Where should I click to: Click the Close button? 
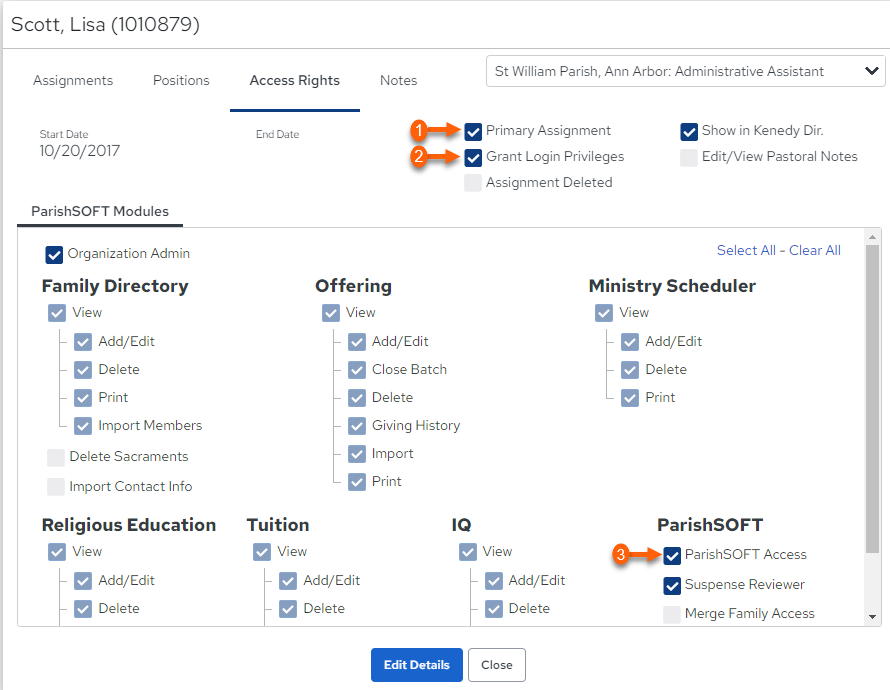[497, 664]
